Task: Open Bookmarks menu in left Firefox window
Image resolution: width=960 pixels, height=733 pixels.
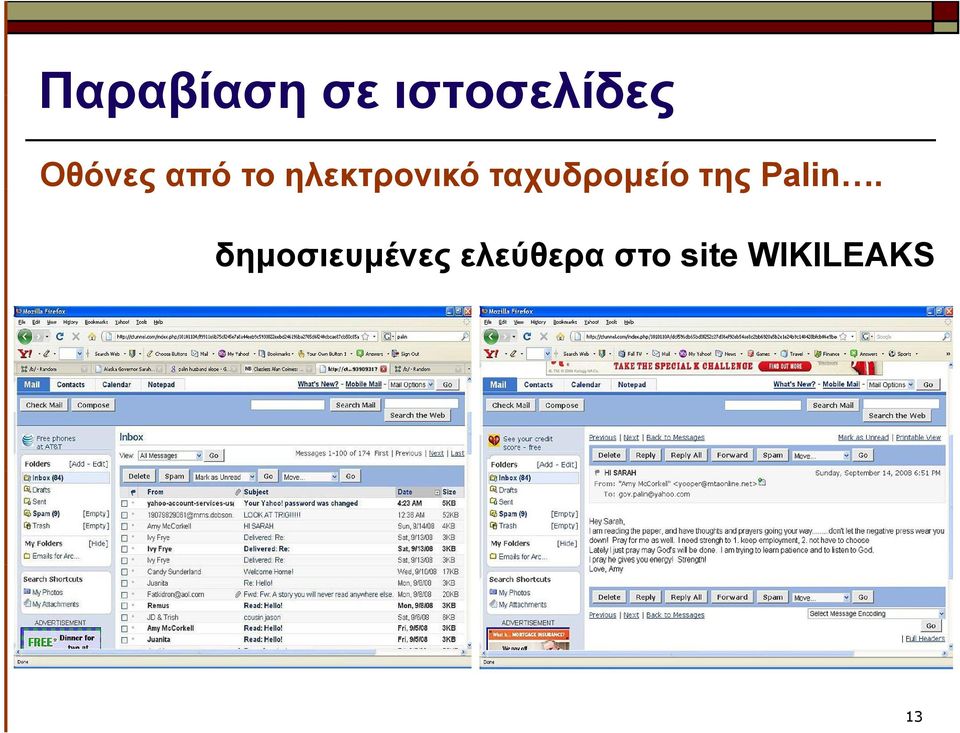Action: [x=96, y=322]
